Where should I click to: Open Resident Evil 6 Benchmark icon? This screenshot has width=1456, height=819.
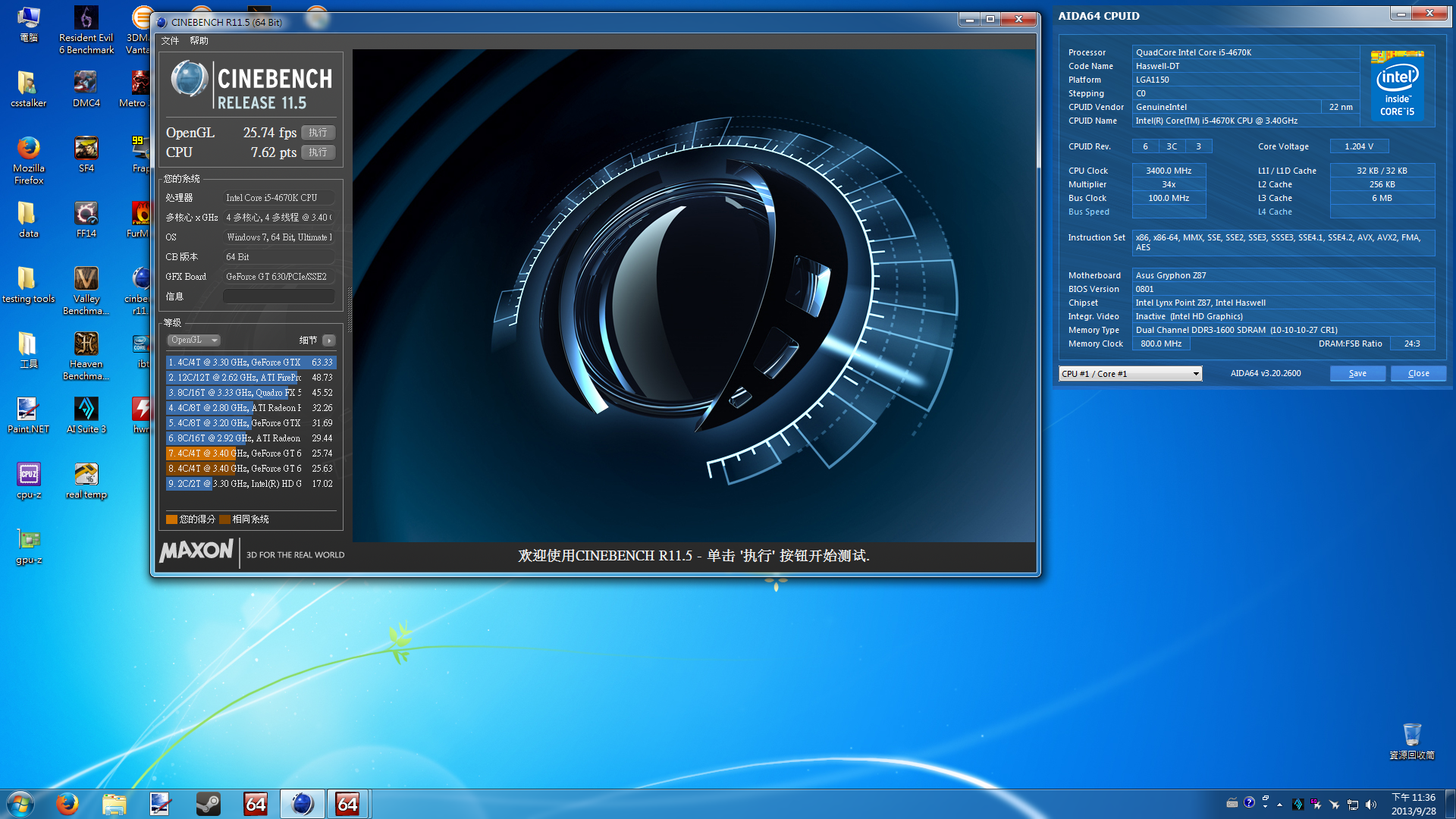point(86,19)
